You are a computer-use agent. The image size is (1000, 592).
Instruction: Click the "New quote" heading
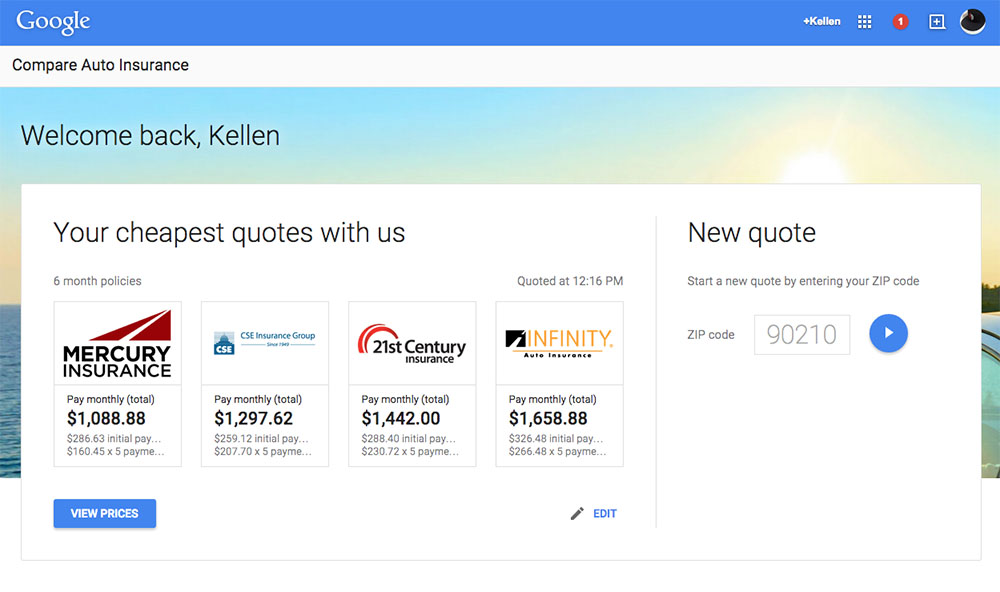[751, 233]
